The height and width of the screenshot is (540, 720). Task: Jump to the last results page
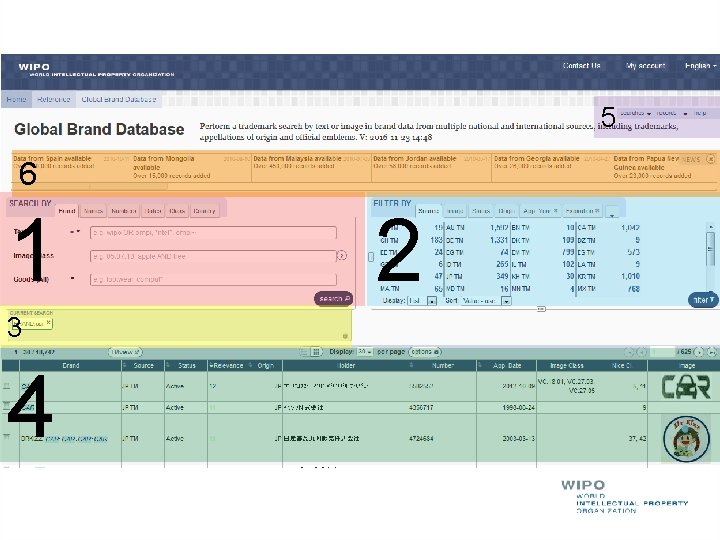click(x=712, y=352)
